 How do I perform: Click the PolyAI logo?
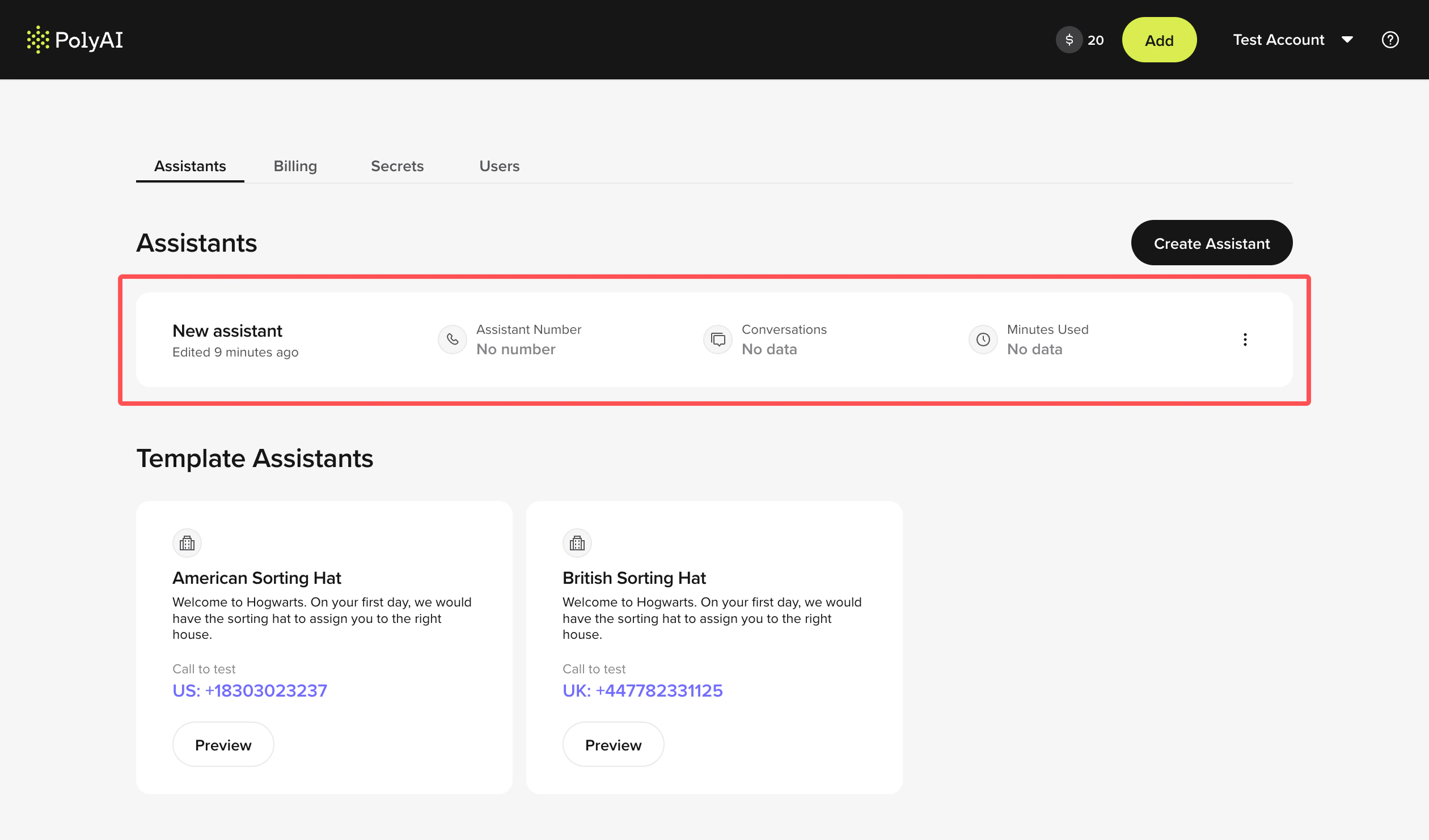(x=75, y=40)
